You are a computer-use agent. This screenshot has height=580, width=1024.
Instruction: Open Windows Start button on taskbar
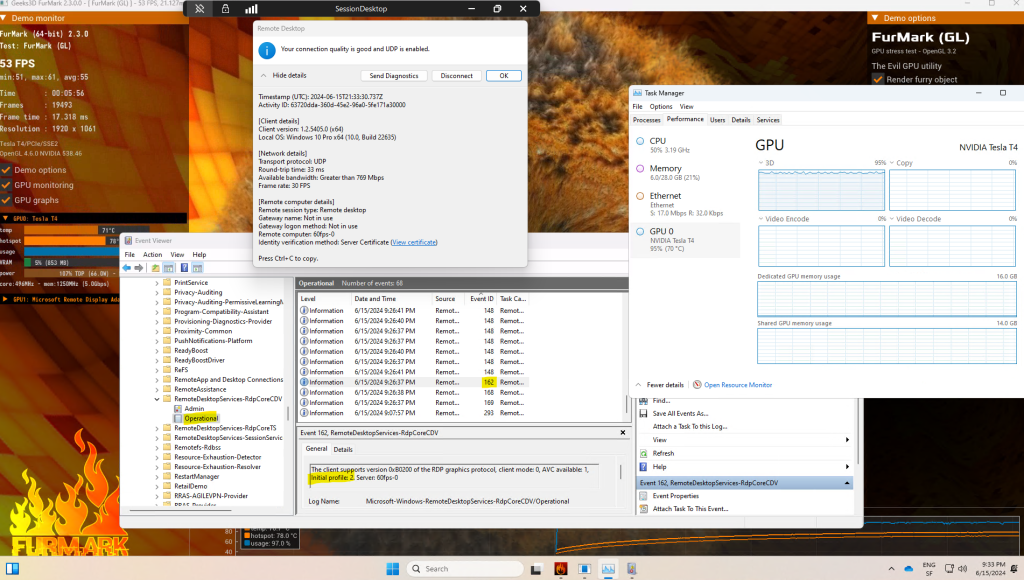tap(392, 568)
